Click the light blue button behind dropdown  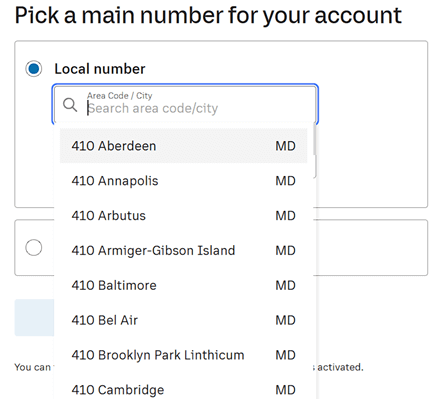pos(34,317)
